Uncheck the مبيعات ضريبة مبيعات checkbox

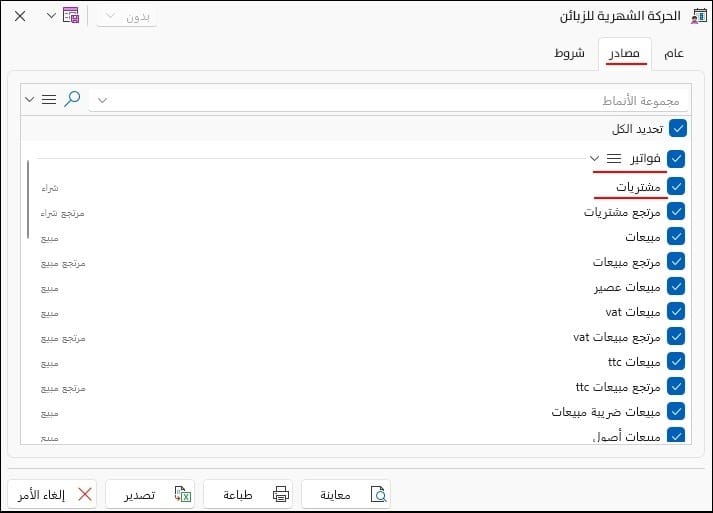[x=676, y=412]
